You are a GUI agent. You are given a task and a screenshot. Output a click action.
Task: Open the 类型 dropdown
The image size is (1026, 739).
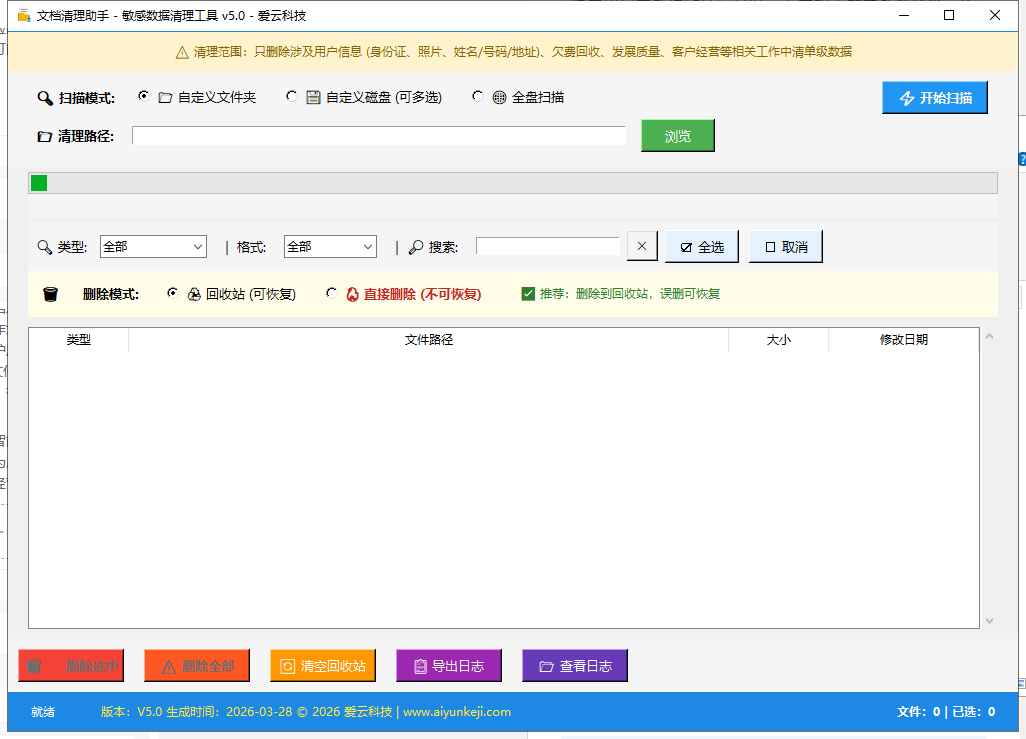tap(153, 247)
